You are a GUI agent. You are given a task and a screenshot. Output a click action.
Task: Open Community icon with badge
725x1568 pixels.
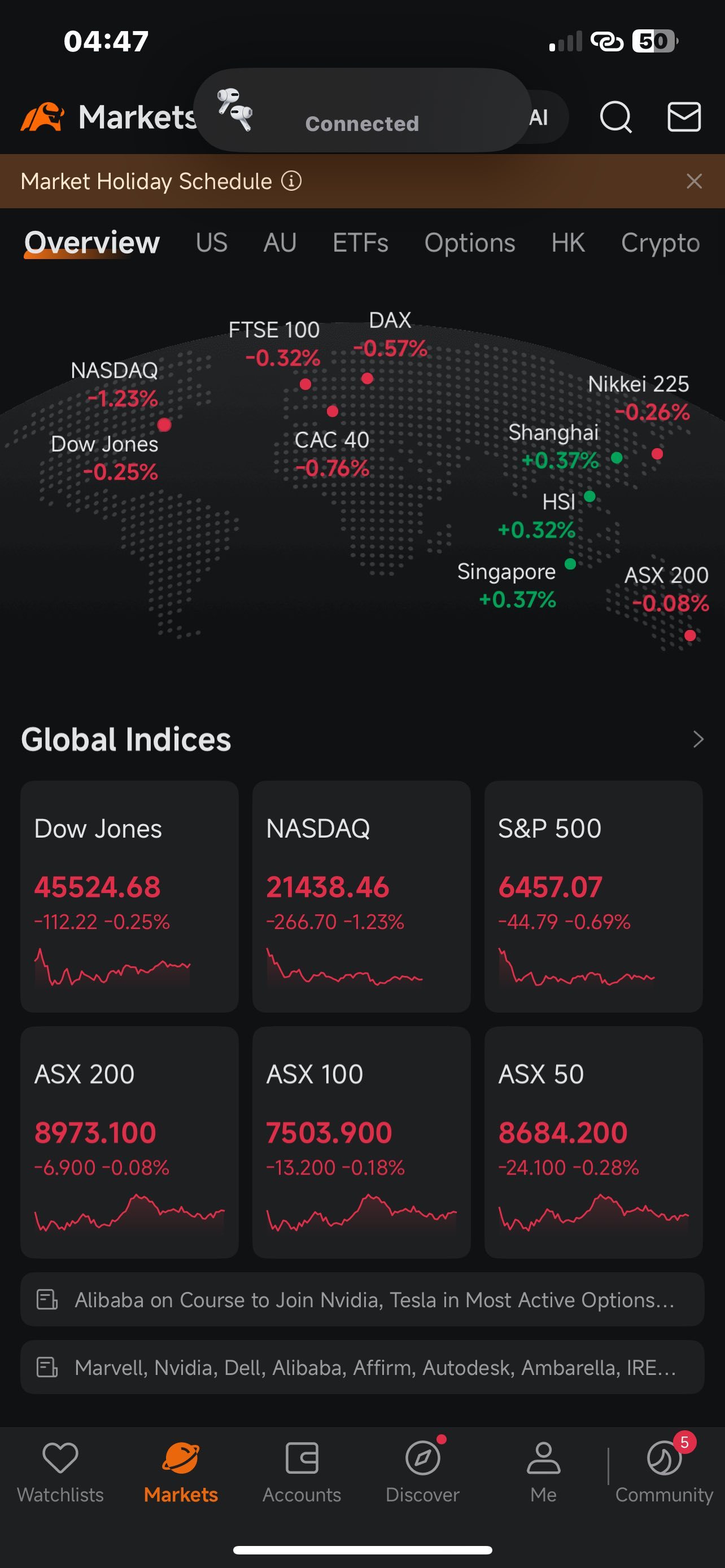tap(664, 1458)
